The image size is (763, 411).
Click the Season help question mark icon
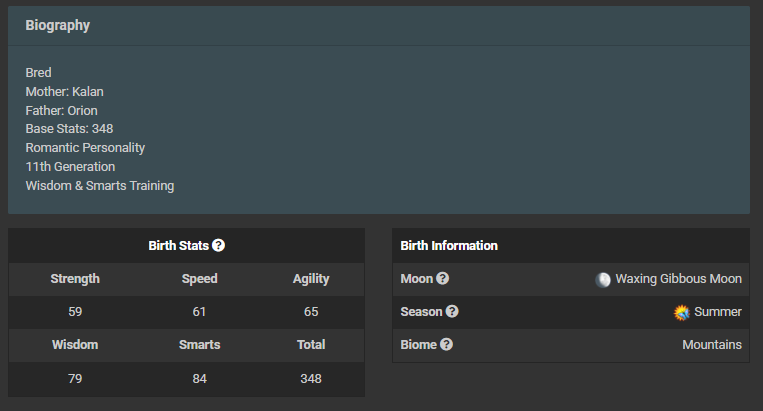tap(452, 311)
